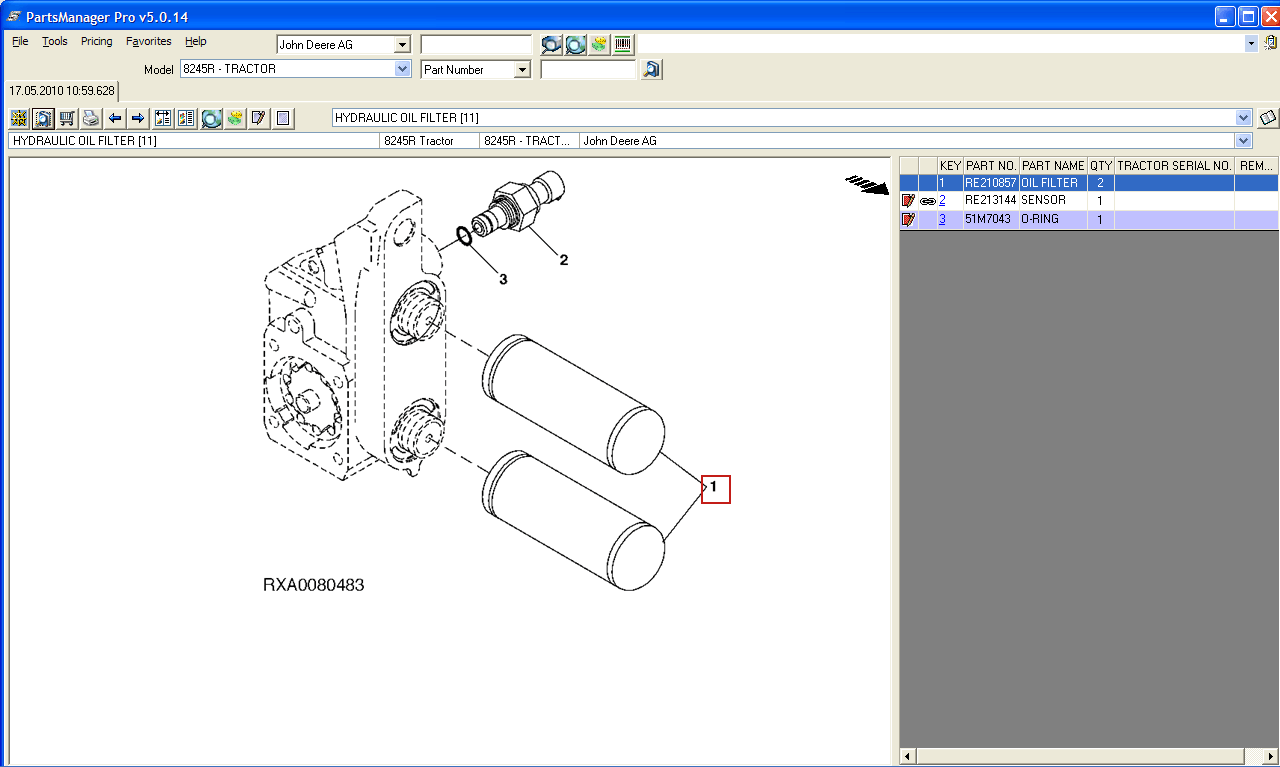Screen dimensions: 1280x767
Task: Click the parts list scroll right arrow
Action: tap(1270, 757)
